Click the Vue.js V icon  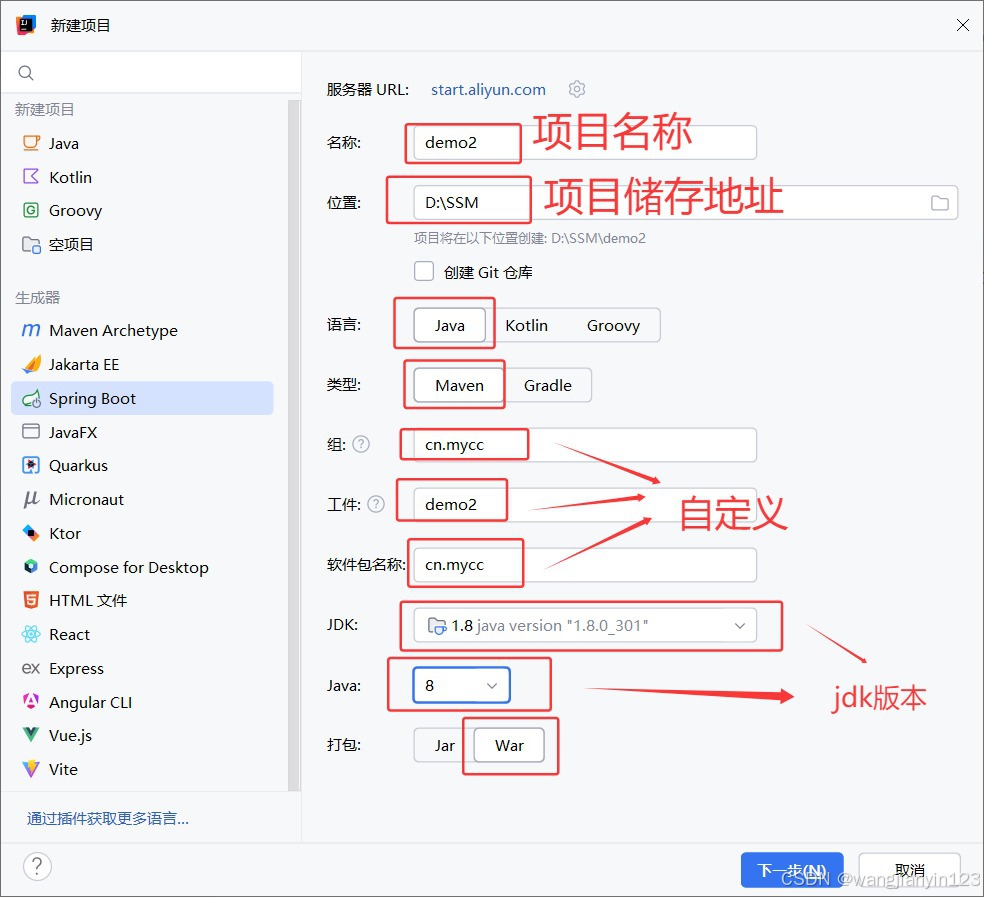coord(31,735)
